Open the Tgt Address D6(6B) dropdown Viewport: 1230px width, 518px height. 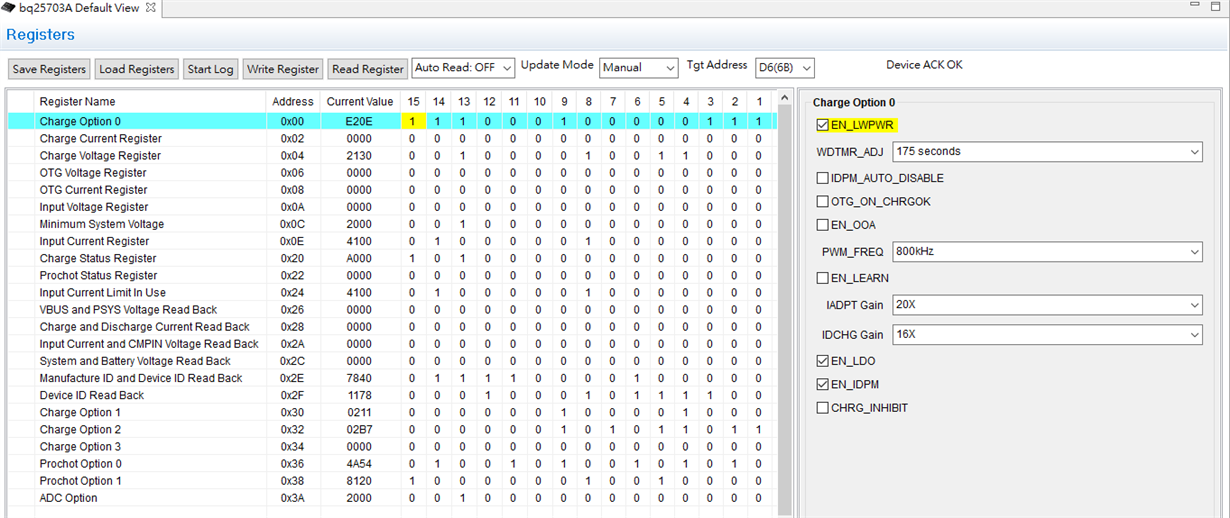pyautogui.click(x=785, y=68)
